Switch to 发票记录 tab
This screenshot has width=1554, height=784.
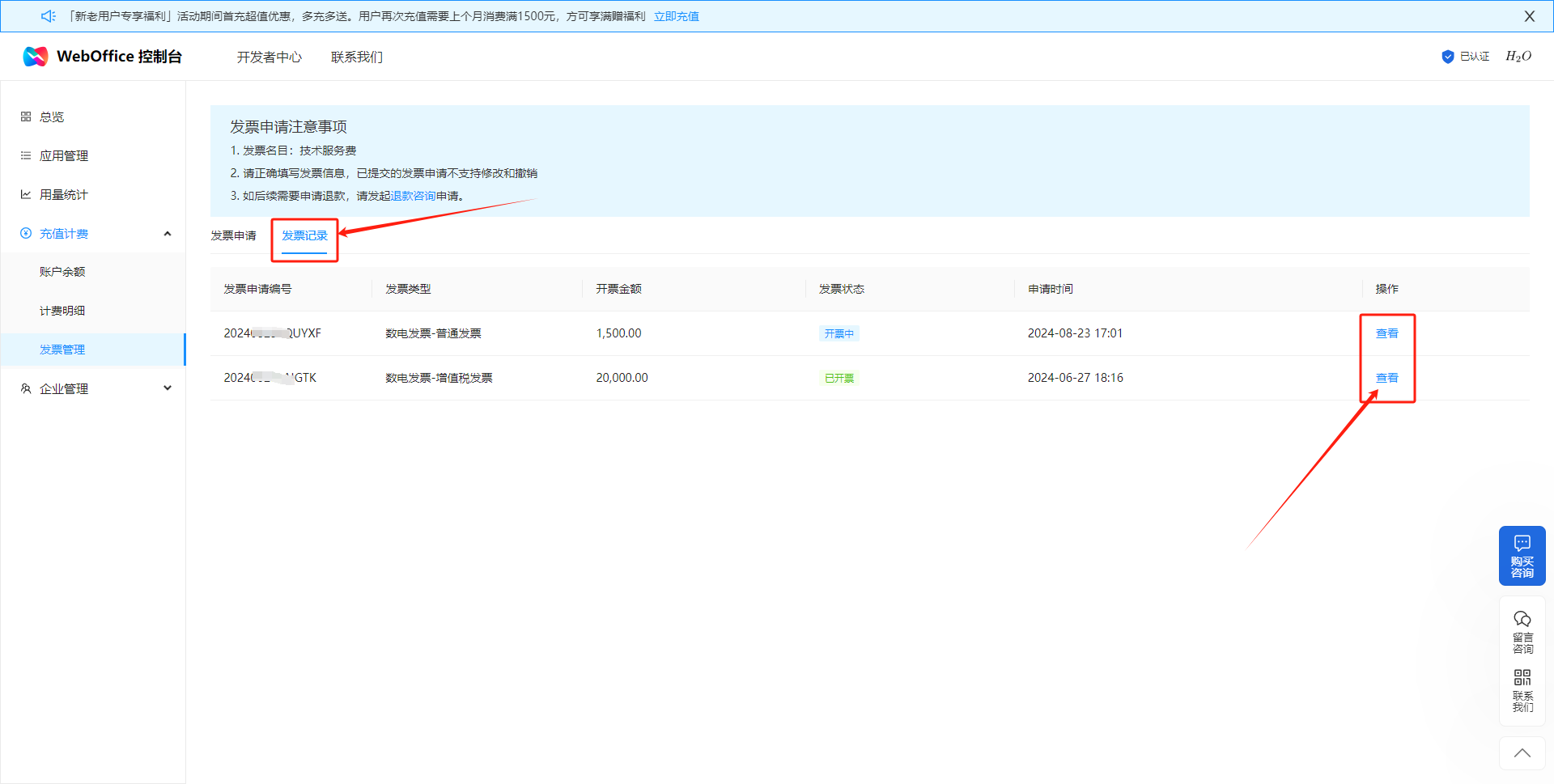click(304, 235)
